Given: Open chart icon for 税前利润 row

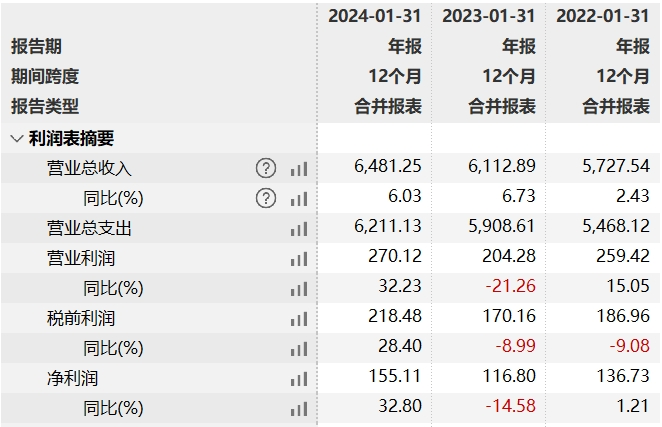Looking at the screenshot, I should coord(298,319).
